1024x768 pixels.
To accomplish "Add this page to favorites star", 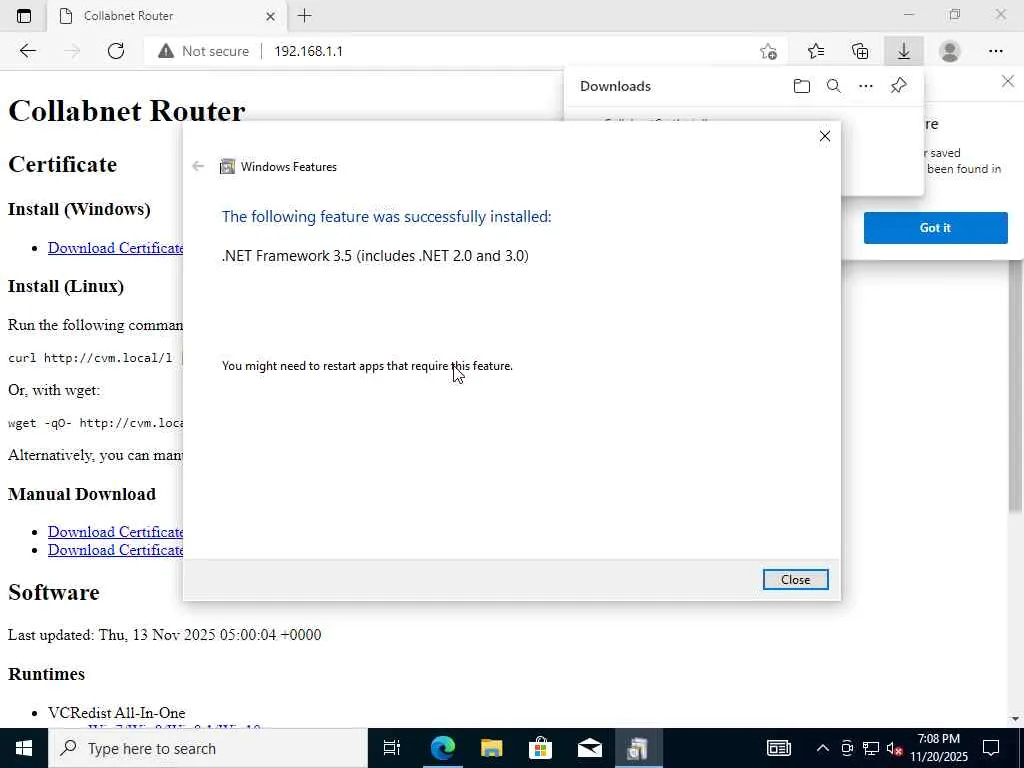I will 769,51.
